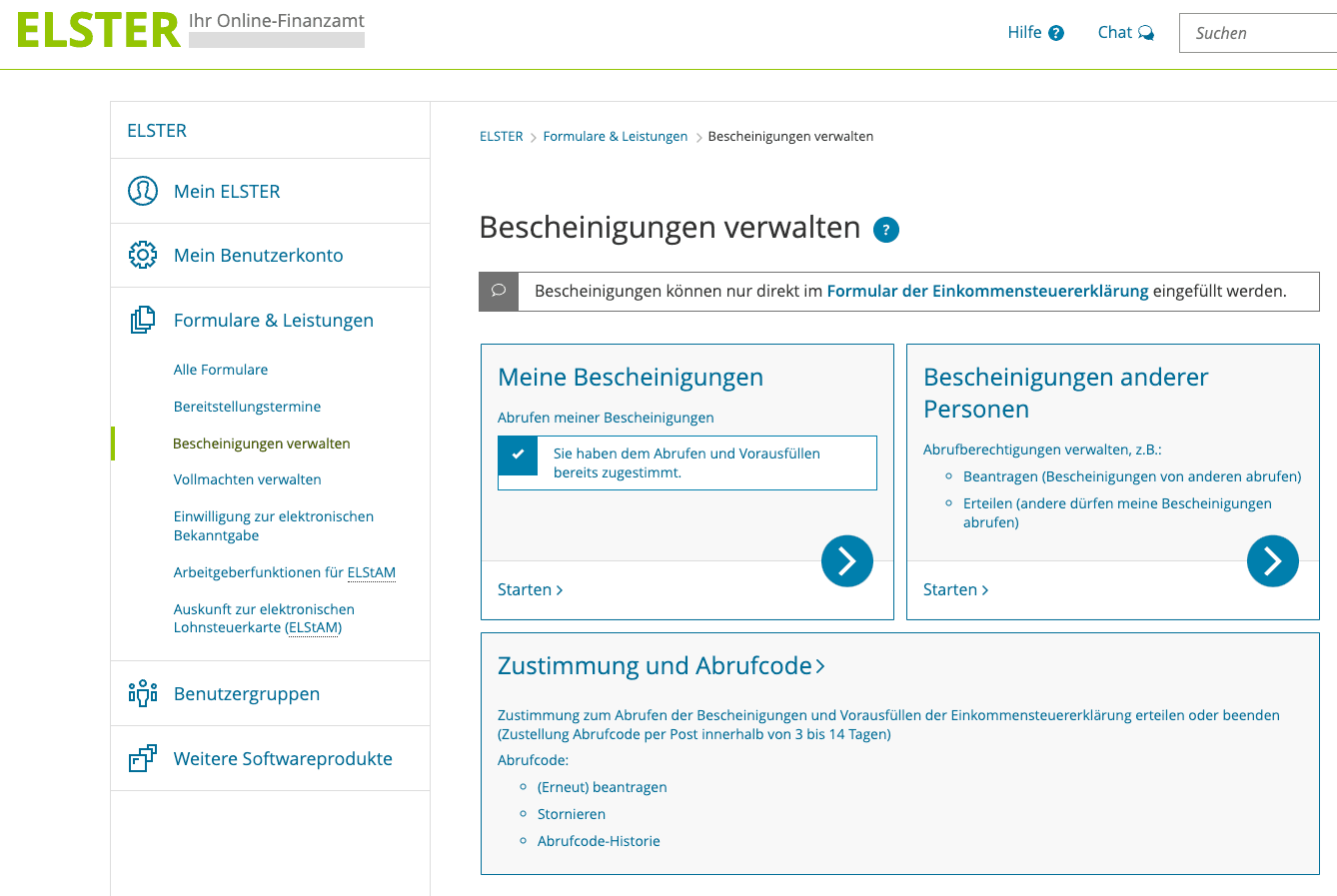Click (Erneut) beantragen list item
Image resolution: width=1337 pixels, height=896 pixels.
tap(603, 787)
